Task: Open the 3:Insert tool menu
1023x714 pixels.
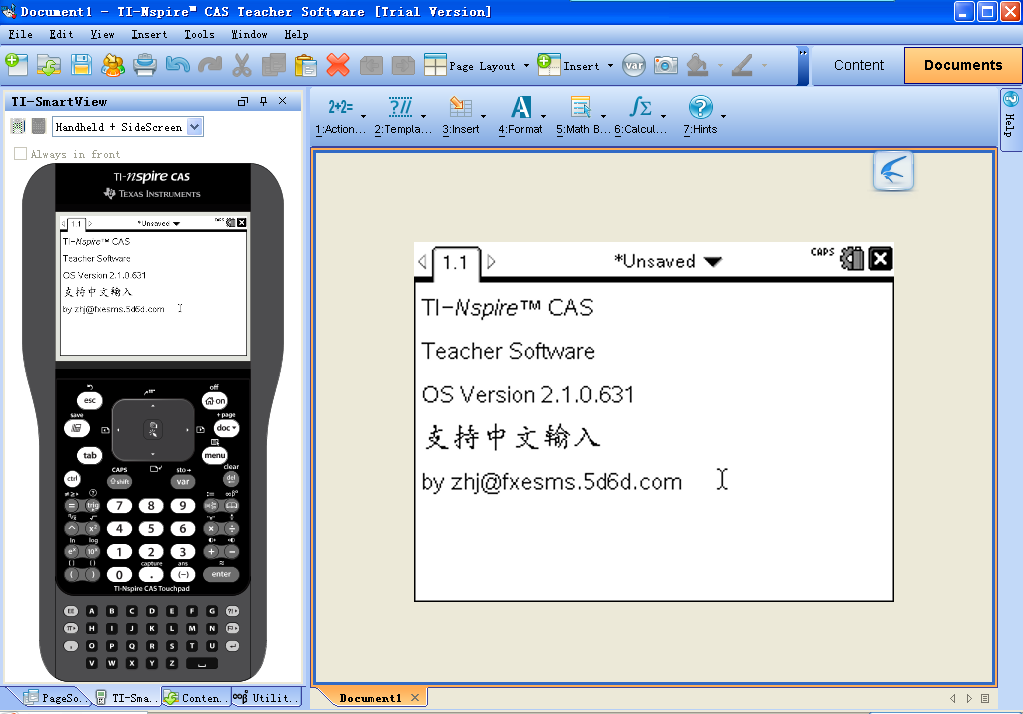Action: 461,115
